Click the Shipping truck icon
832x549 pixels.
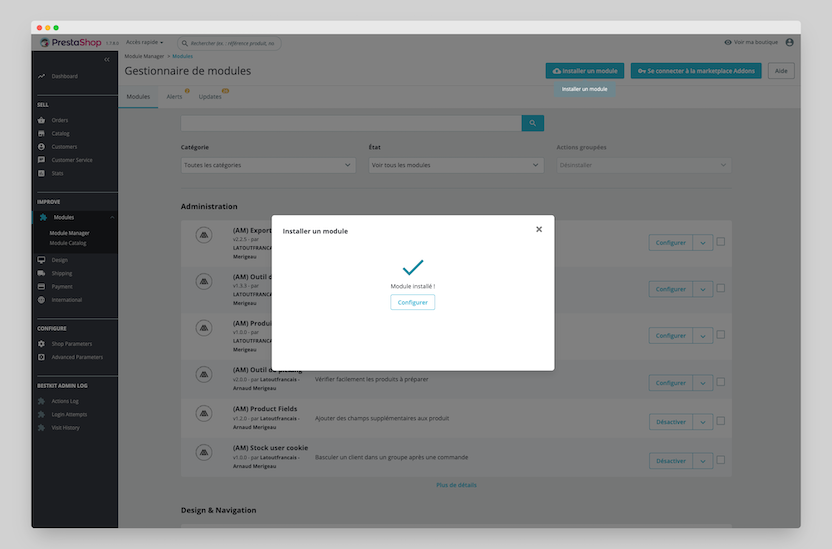[41, 273]
